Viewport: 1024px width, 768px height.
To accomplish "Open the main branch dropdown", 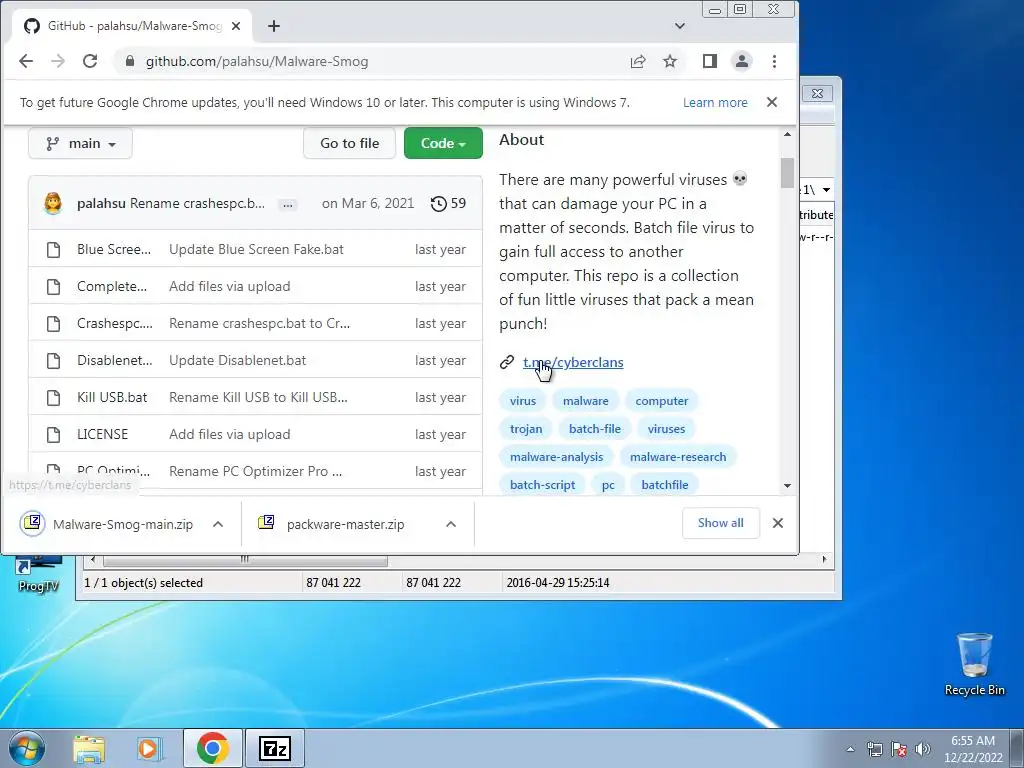I will click(x=80, y=143).
